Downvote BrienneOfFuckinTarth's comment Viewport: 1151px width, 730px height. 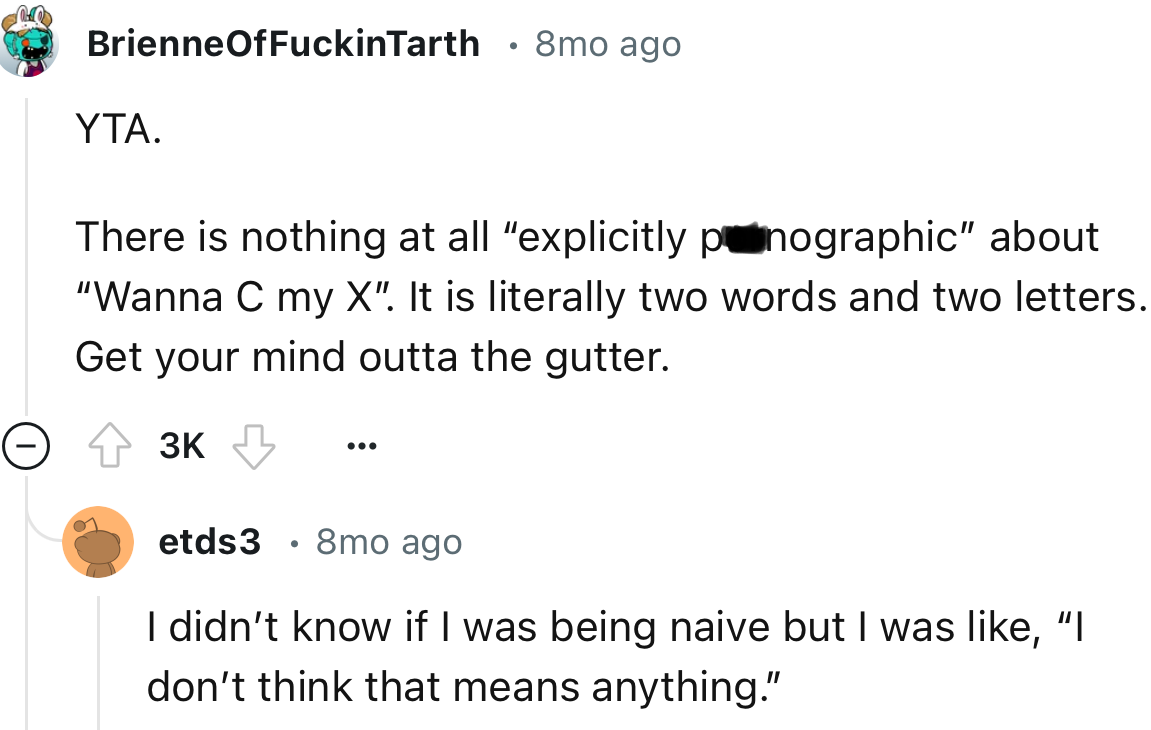click(x=256, y=446)
